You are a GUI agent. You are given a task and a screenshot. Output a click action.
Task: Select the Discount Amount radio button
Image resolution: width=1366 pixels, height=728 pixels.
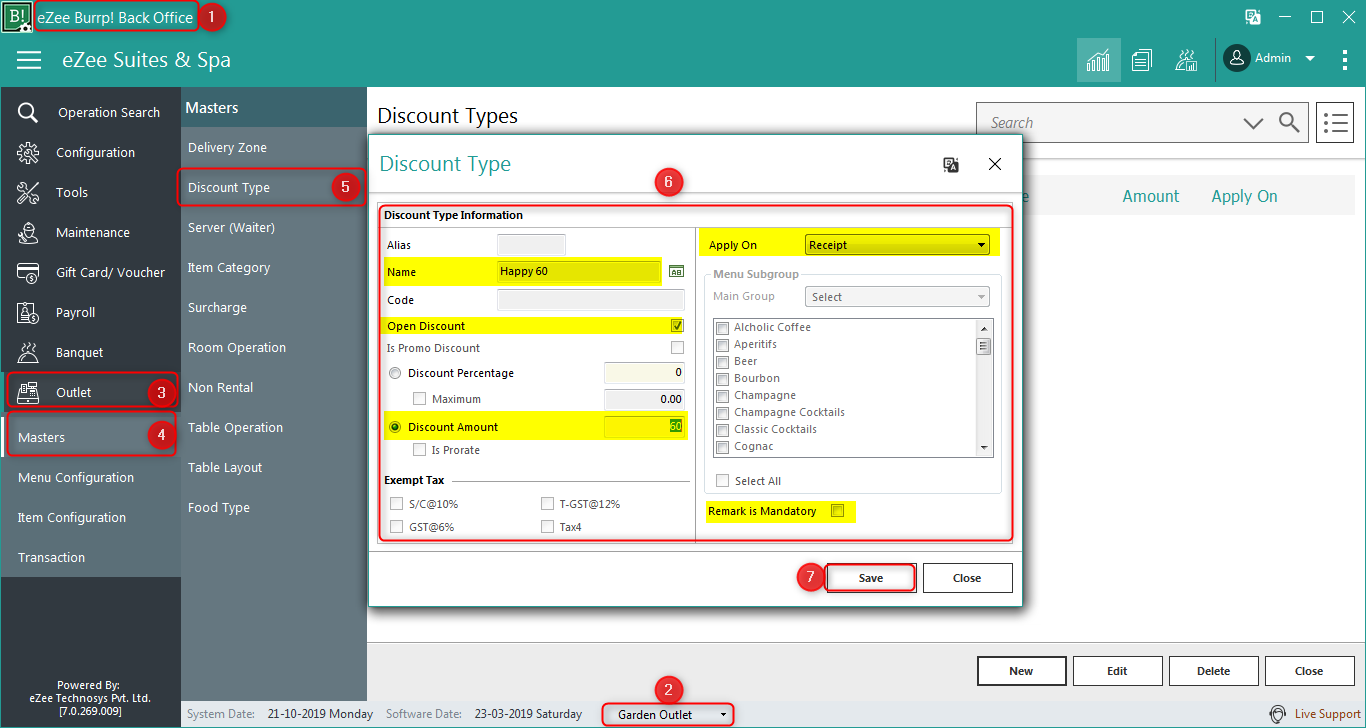(395, 427)
